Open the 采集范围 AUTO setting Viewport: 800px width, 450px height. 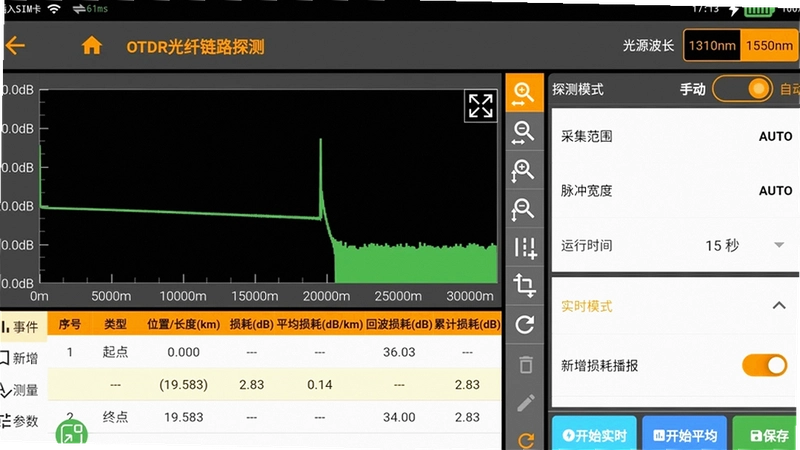[674, 136]
